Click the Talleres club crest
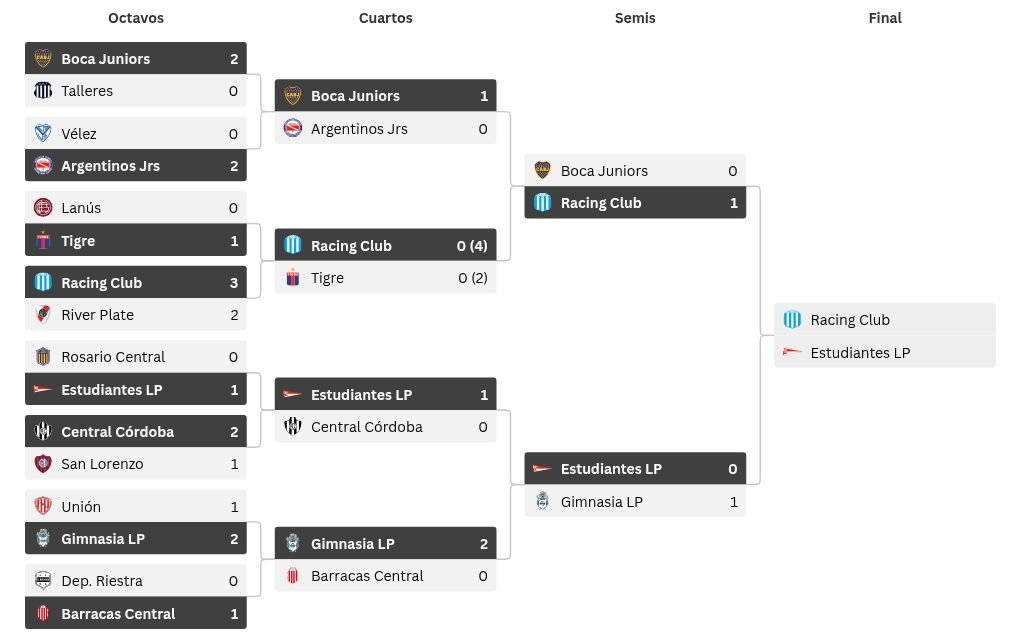This screenshot has height=644, width=1020. [x=43, y=91]
